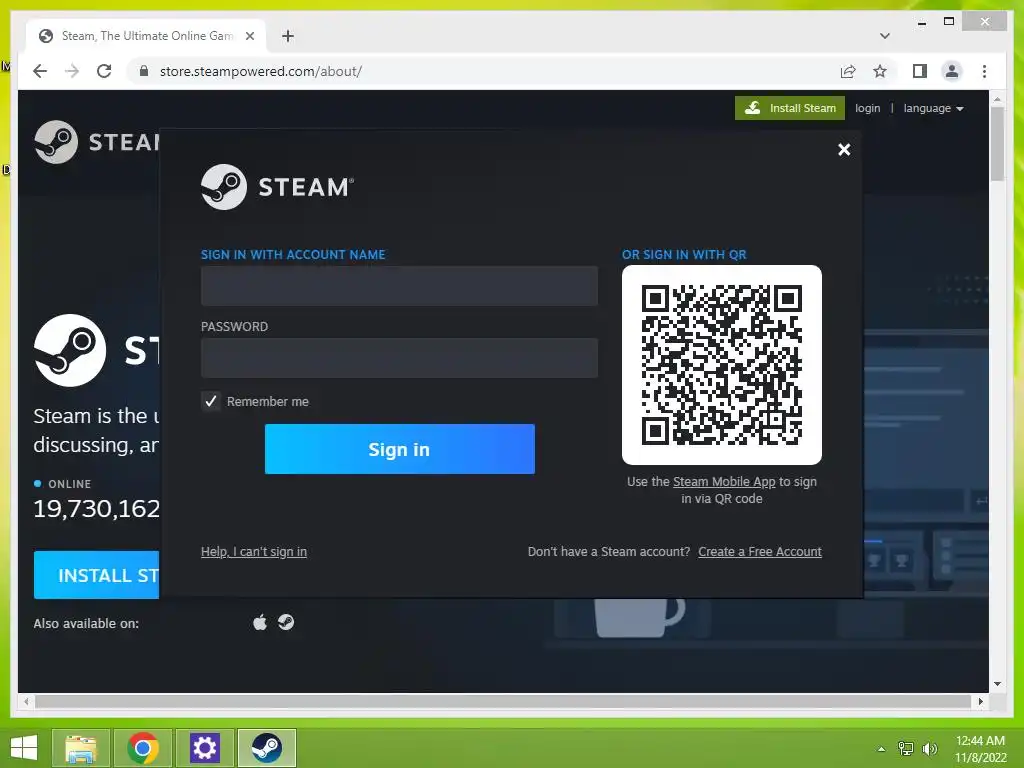Click the horizontal scrollbar thumb

[x=504, y=701]
